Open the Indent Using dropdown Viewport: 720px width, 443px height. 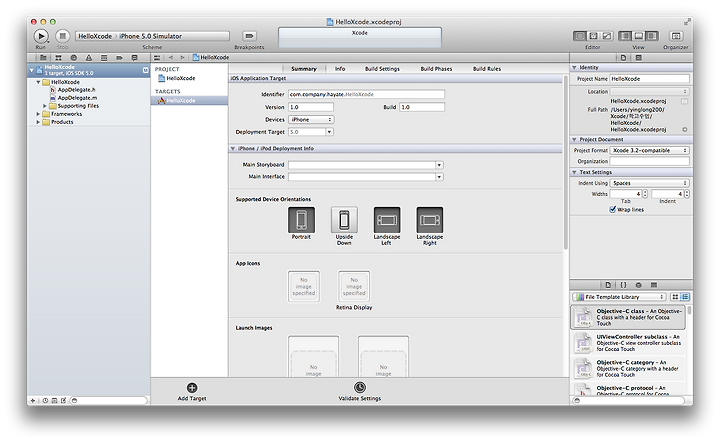[x=650, y=183]
